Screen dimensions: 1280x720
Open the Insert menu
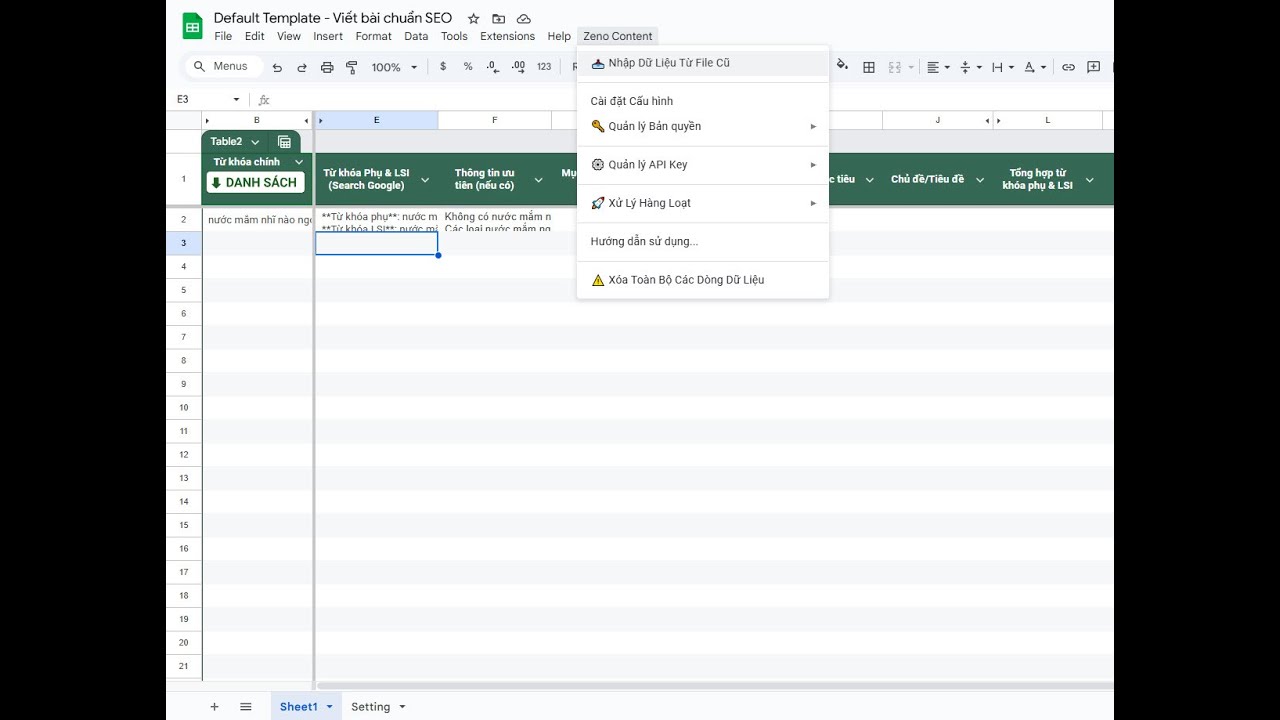(328, 36)
